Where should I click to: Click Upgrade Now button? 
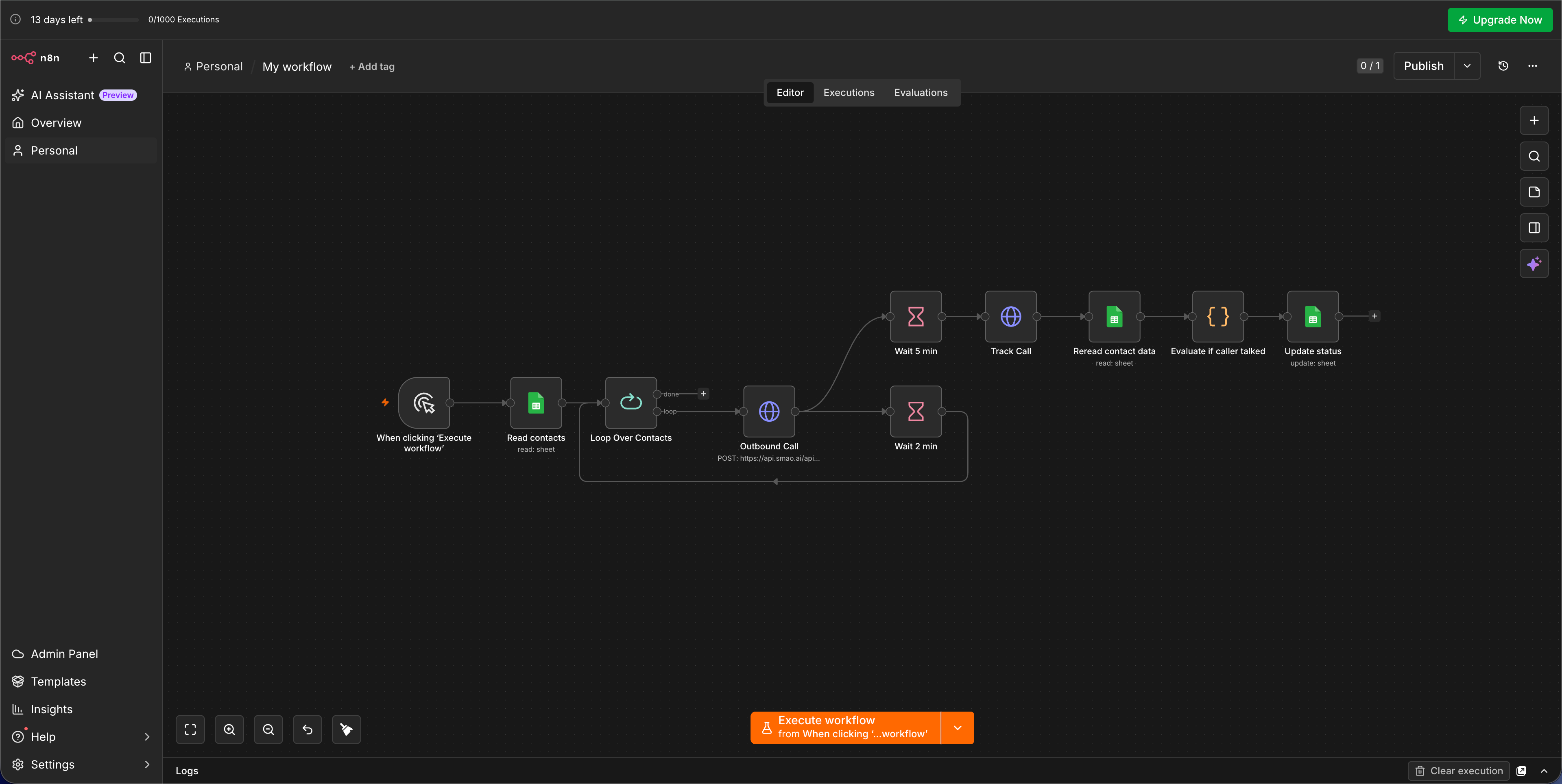[x=1500, y=20]
